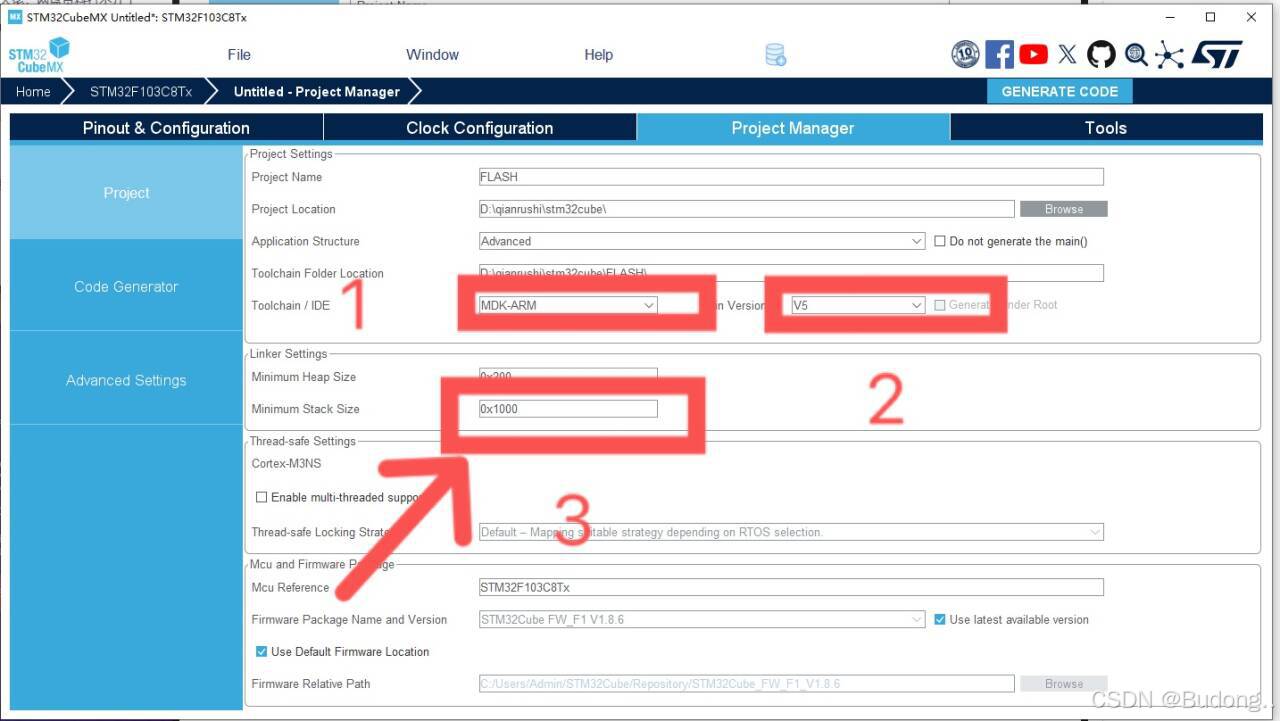Screen dimensions: 1280x721
Task: Open the database update icon
Action: [776, 55]
